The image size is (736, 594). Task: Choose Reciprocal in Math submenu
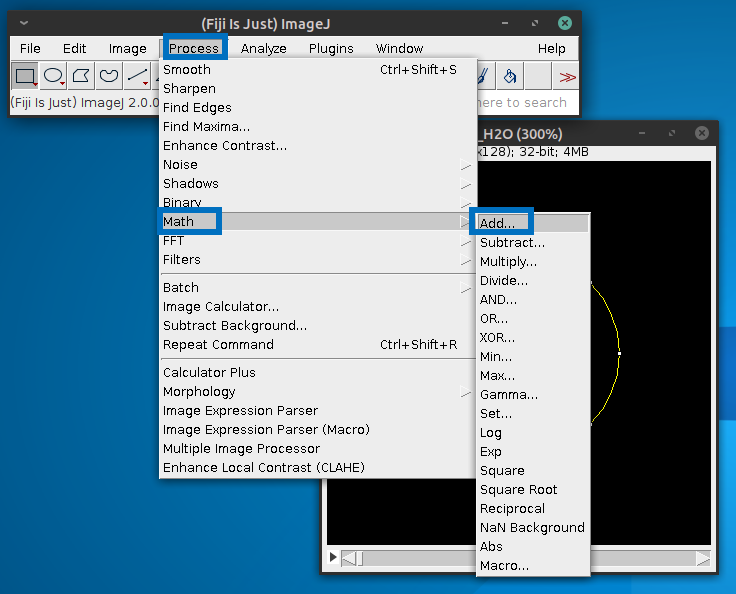click(x=533, y=509)
